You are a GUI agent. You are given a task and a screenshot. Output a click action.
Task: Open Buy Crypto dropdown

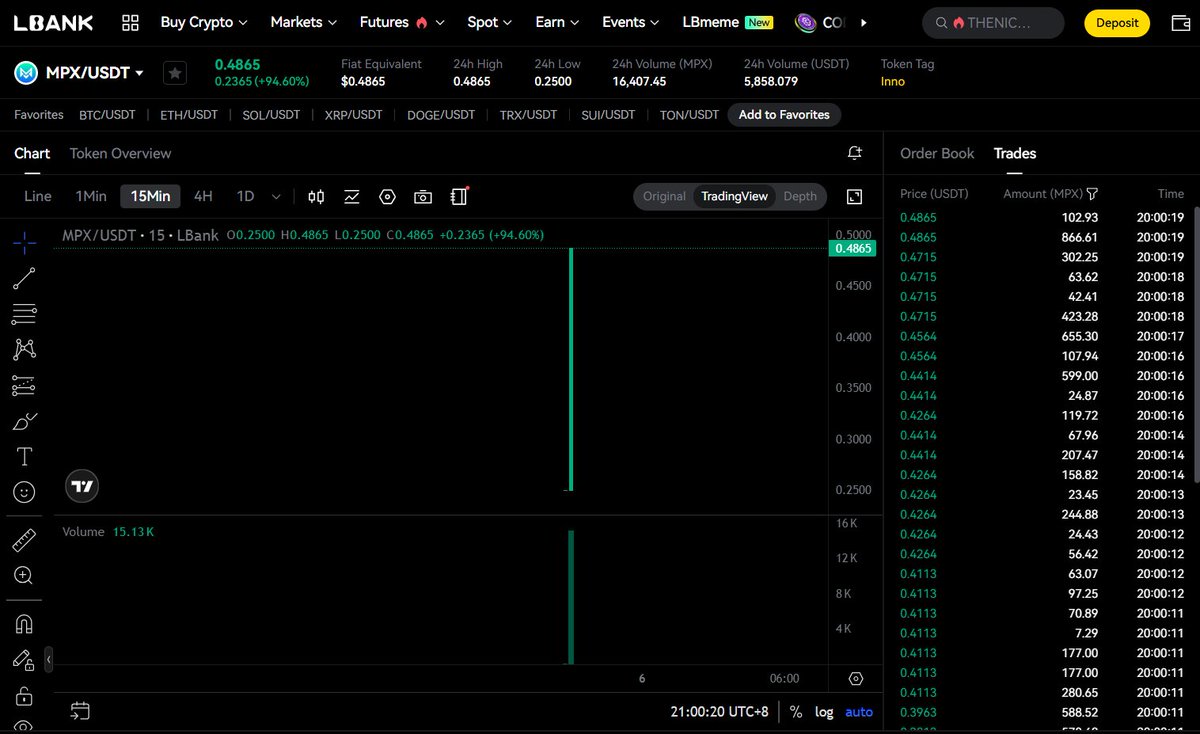coord(204,22)
